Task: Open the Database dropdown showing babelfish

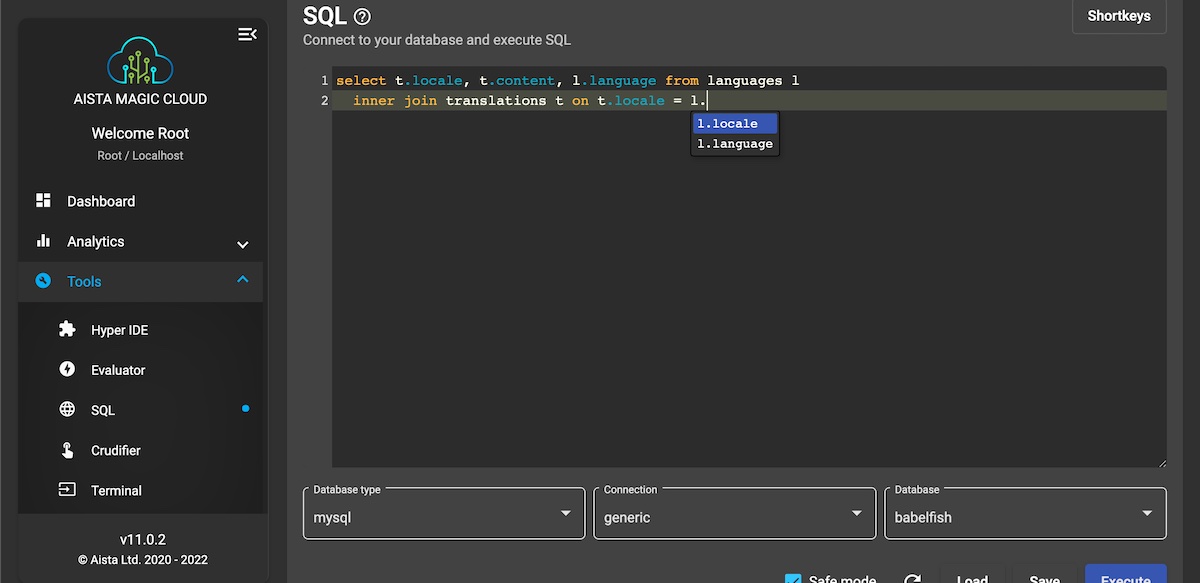Action: [1024, 514]
